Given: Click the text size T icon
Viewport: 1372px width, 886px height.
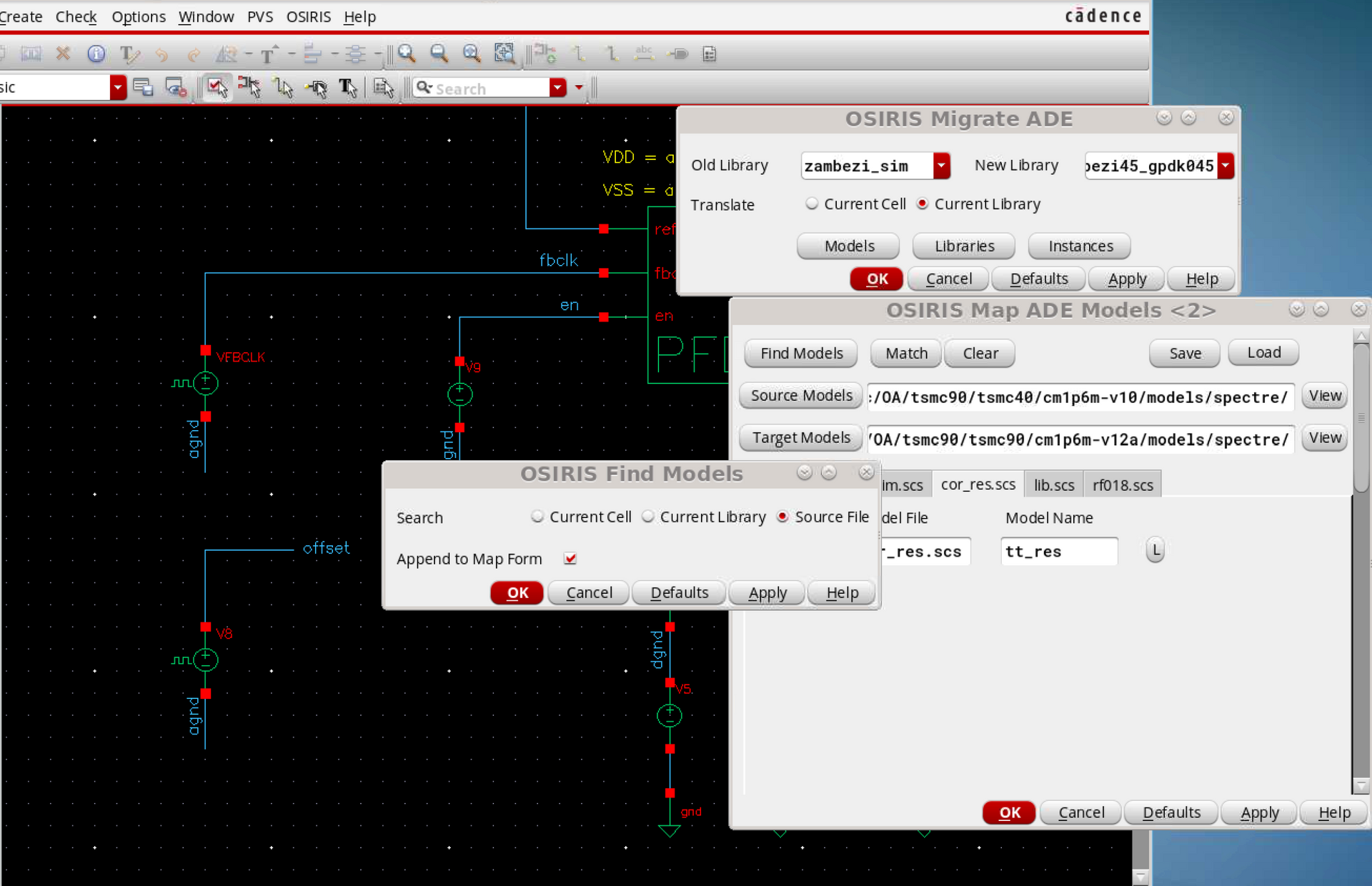Looking at the screenshot, I should pyautogui.click(x=269, y=54).
